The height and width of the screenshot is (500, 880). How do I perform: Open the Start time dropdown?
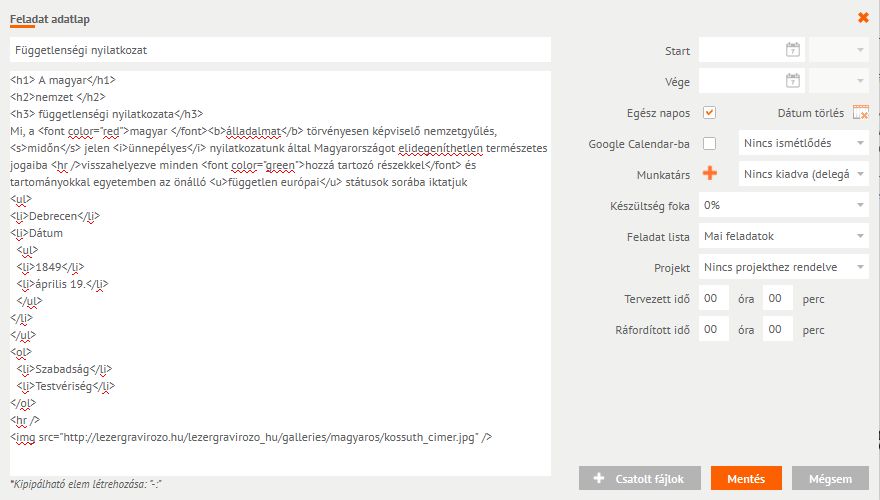838,50
